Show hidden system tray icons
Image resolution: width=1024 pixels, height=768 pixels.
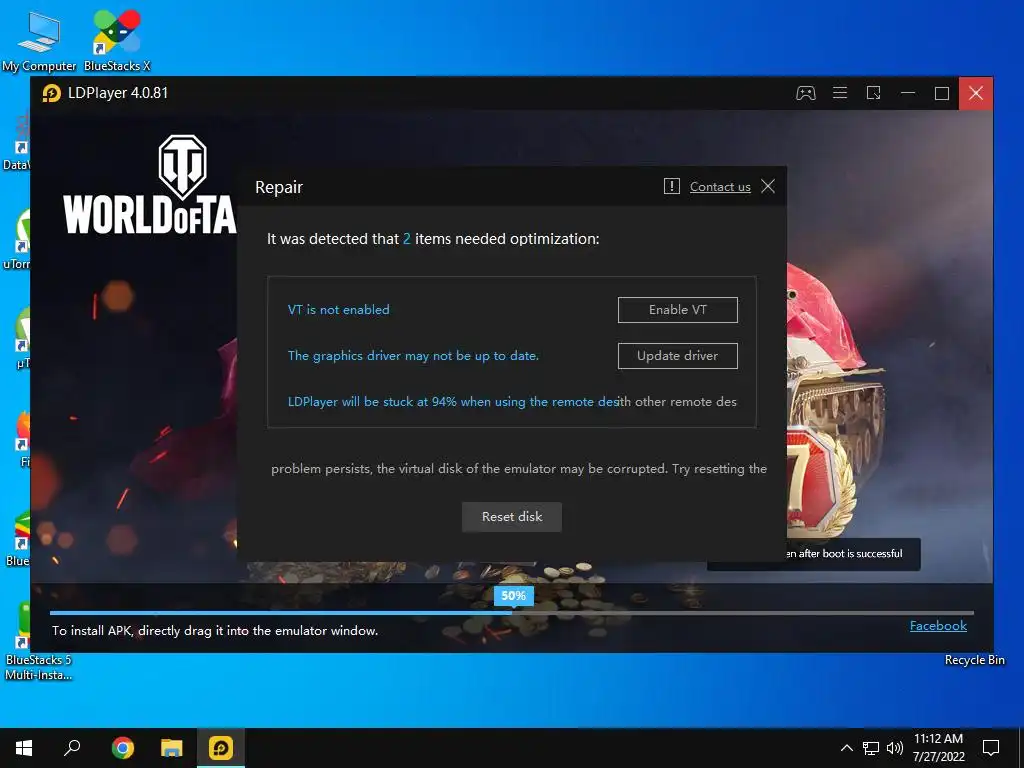(x=846, y=748)
